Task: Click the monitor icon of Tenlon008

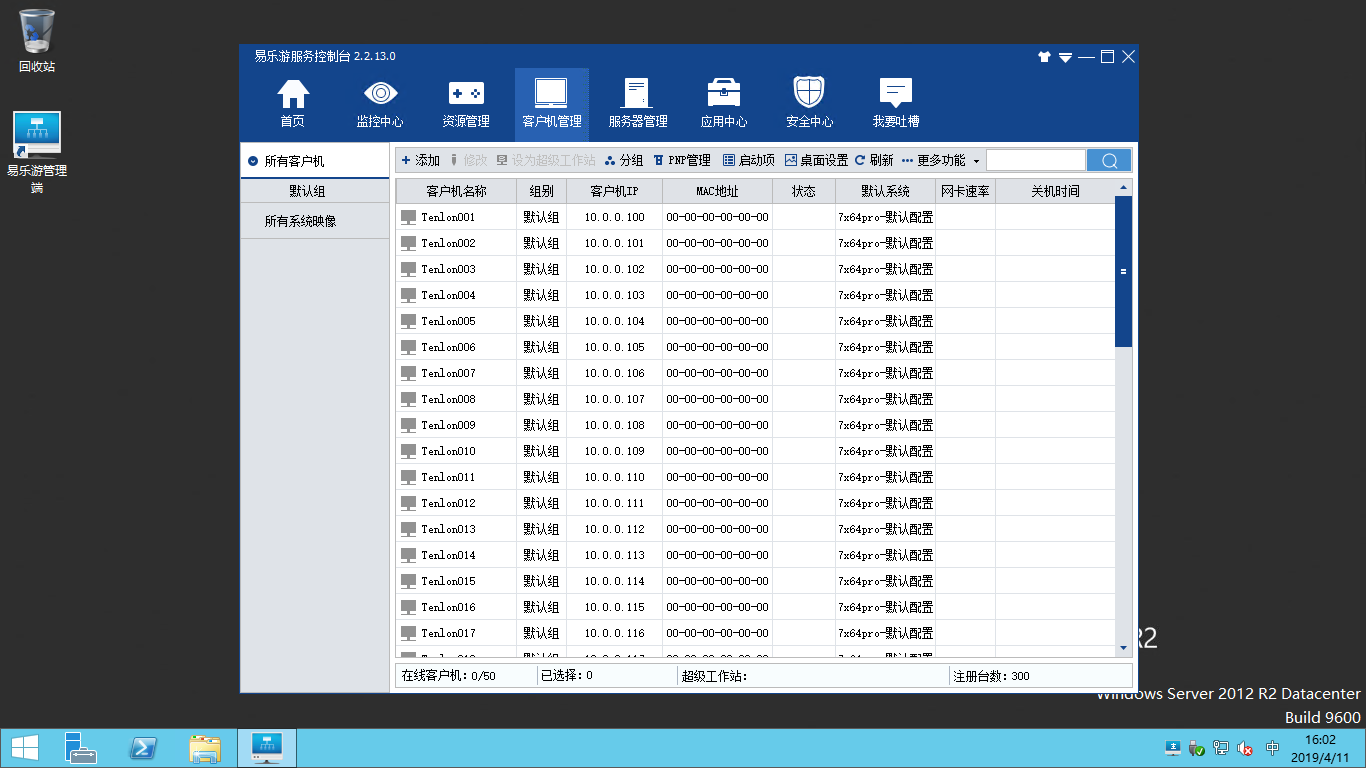Action: pos(408,399)
